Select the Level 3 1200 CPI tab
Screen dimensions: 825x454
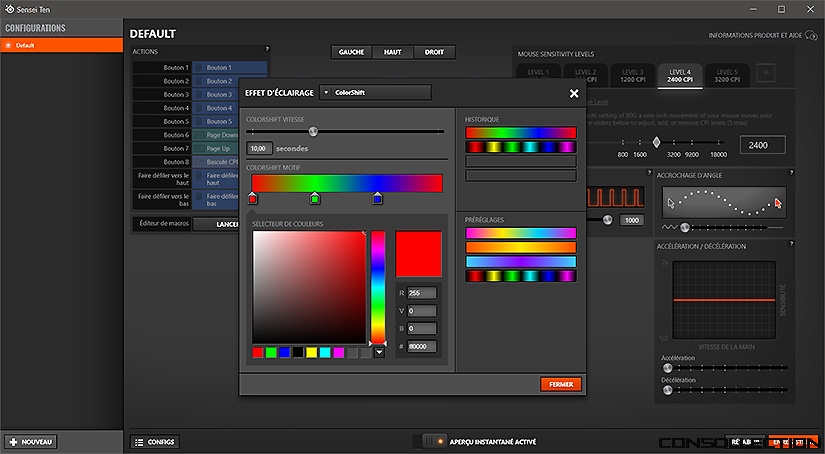(632, 75)
